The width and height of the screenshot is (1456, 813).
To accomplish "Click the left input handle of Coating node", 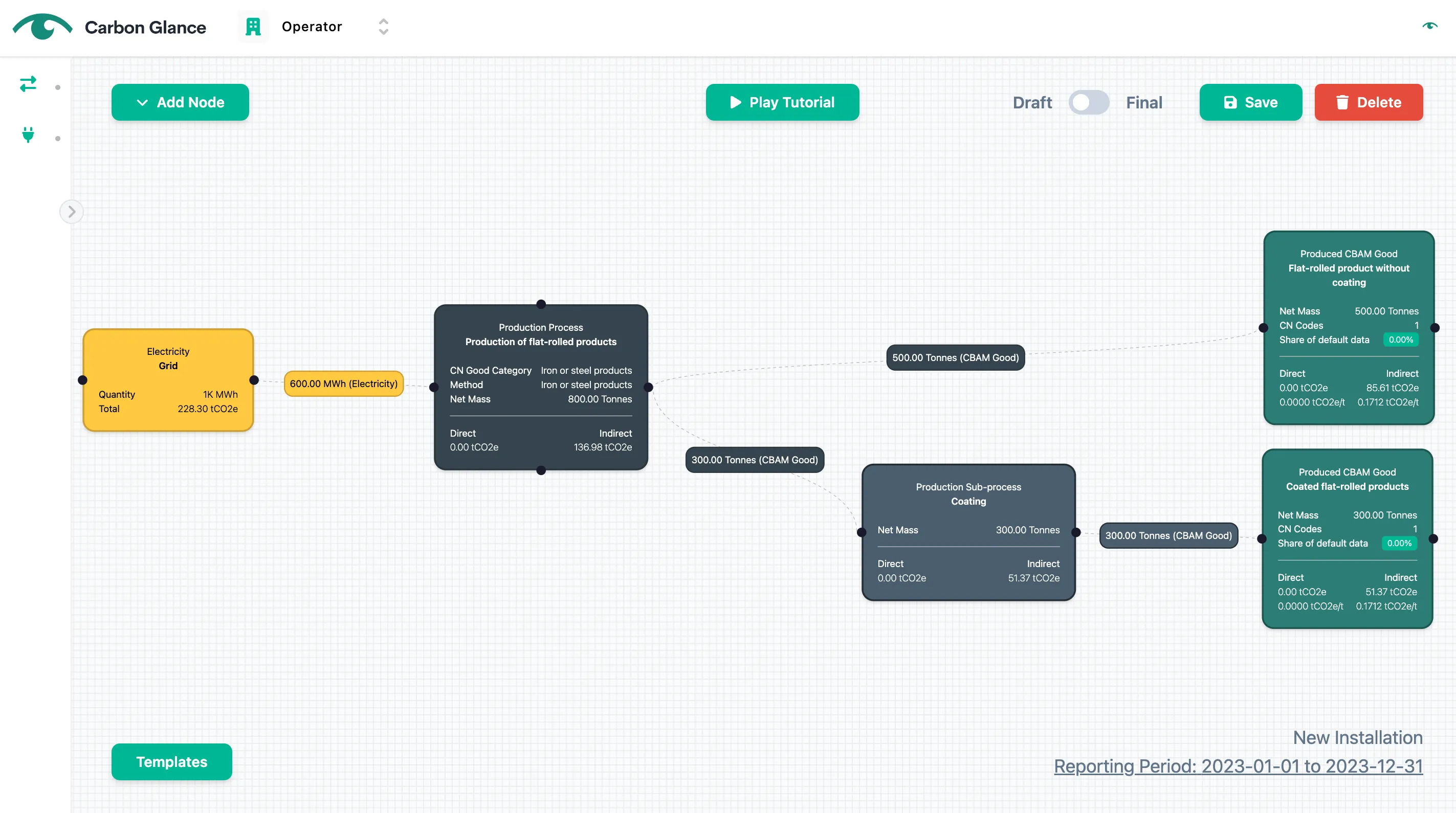I will (862, 532).
